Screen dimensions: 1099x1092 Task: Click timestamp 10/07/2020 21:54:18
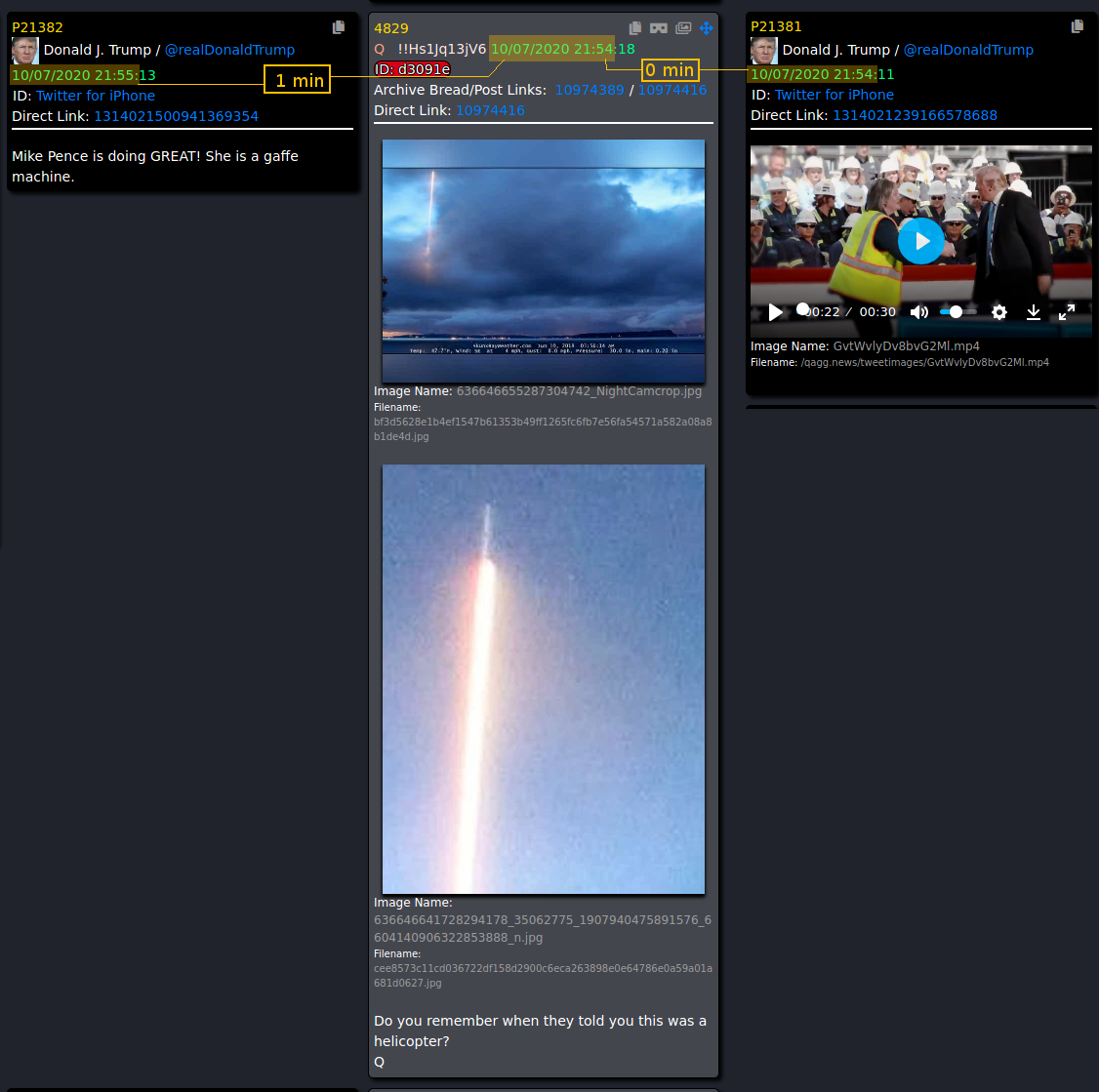[562, 49]
